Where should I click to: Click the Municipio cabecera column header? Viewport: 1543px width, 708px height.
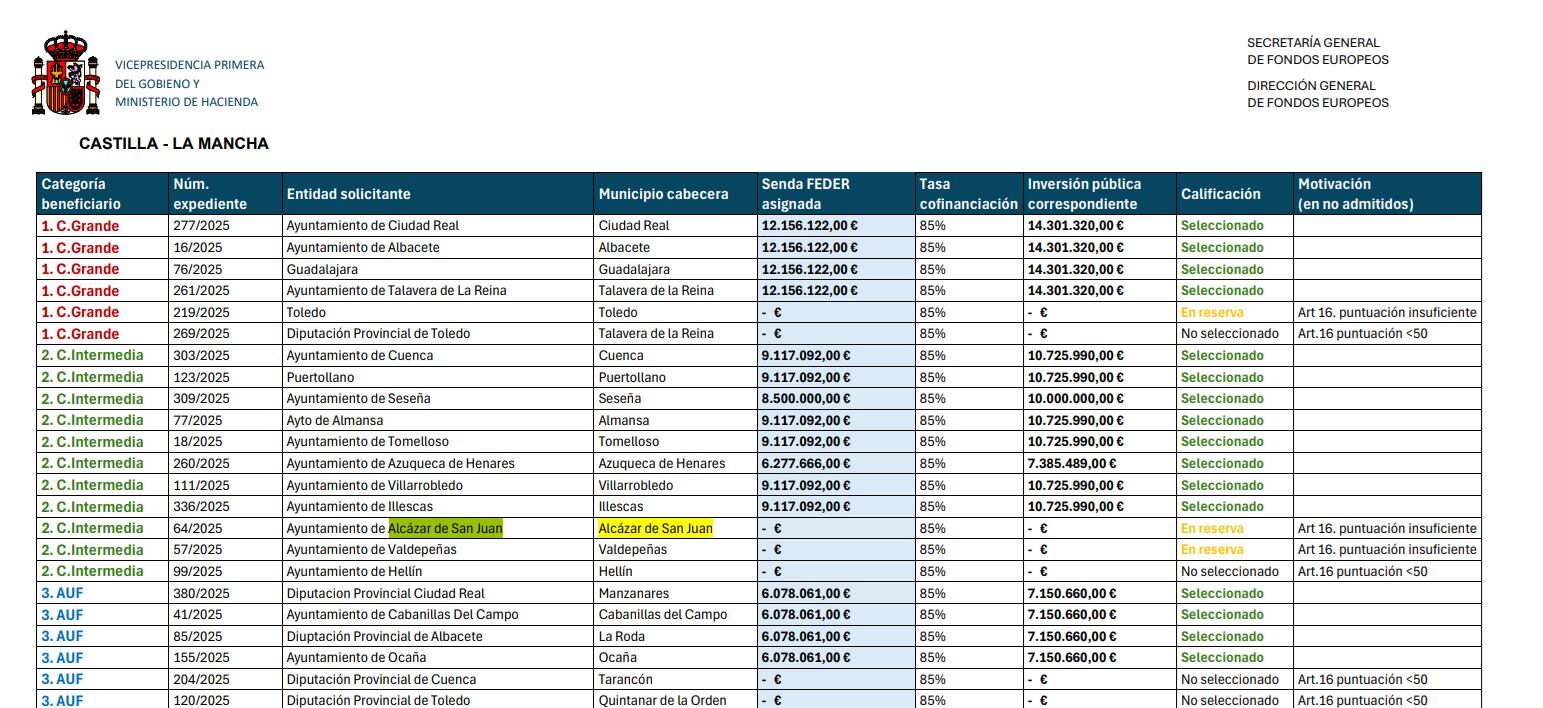(x=663, y=194)
